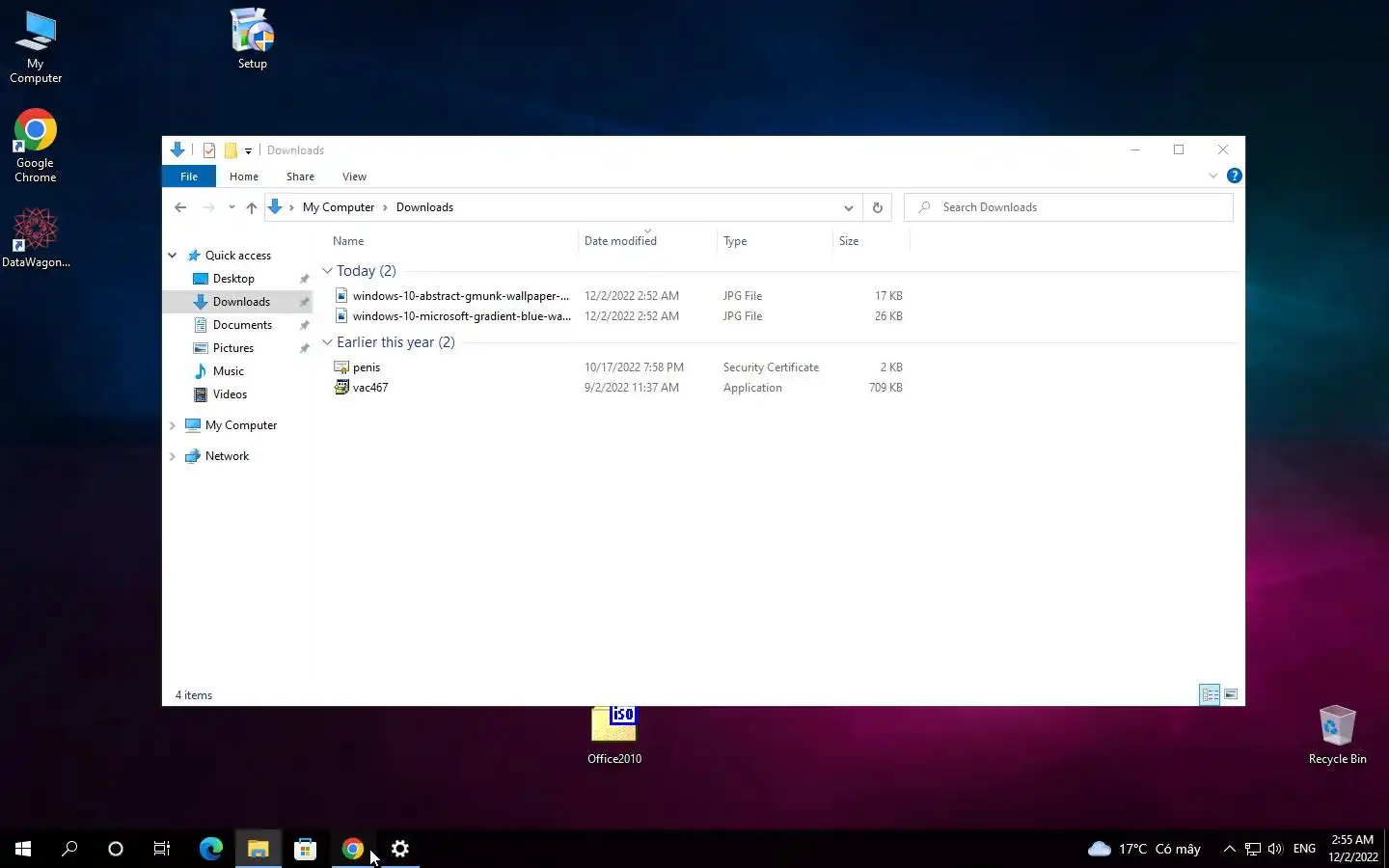1389x868 pixels.
Task: Click the New folder quick access toolbar icon
Action: 231,150
